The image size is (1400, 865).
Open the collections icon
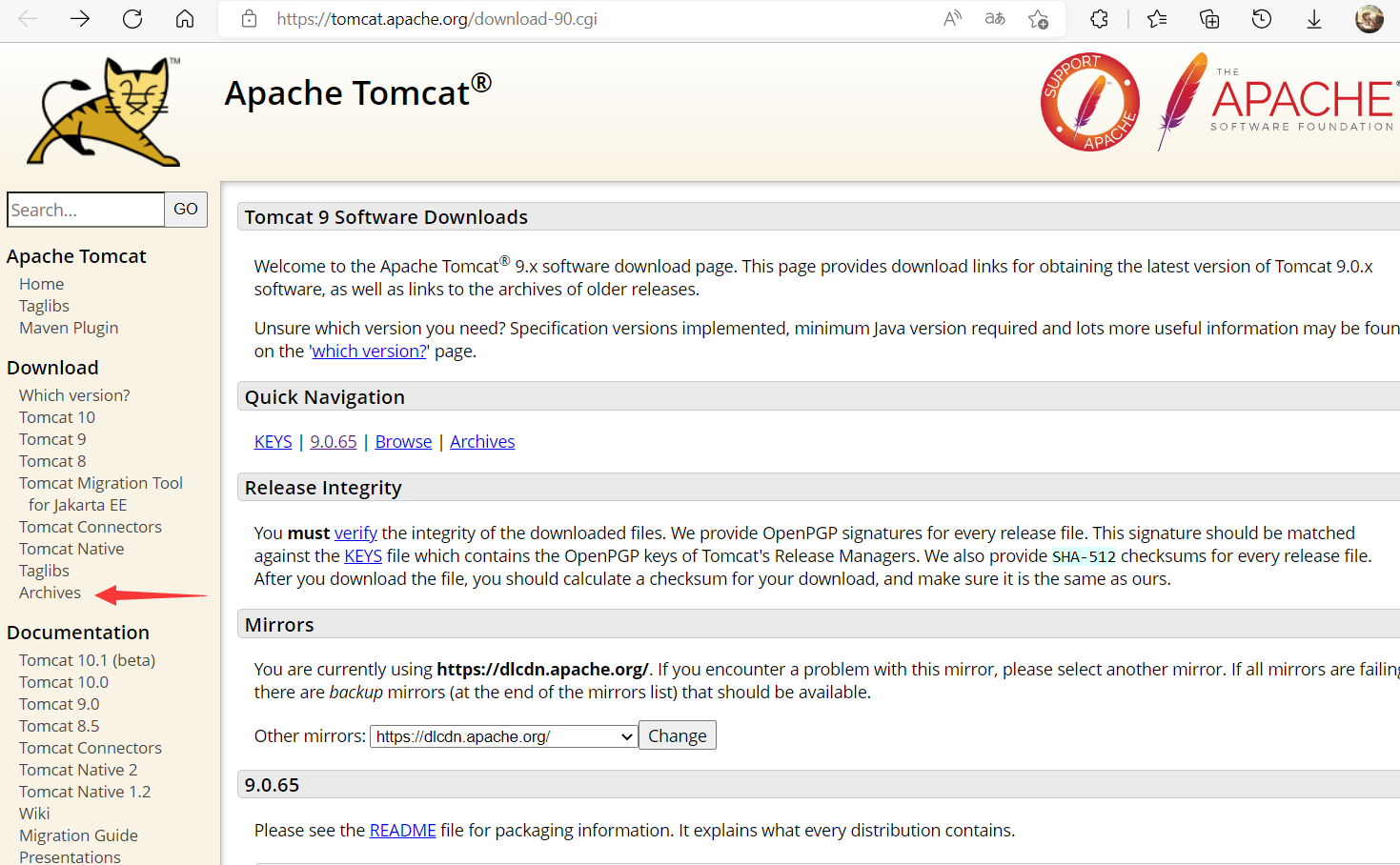[1209, 18]
